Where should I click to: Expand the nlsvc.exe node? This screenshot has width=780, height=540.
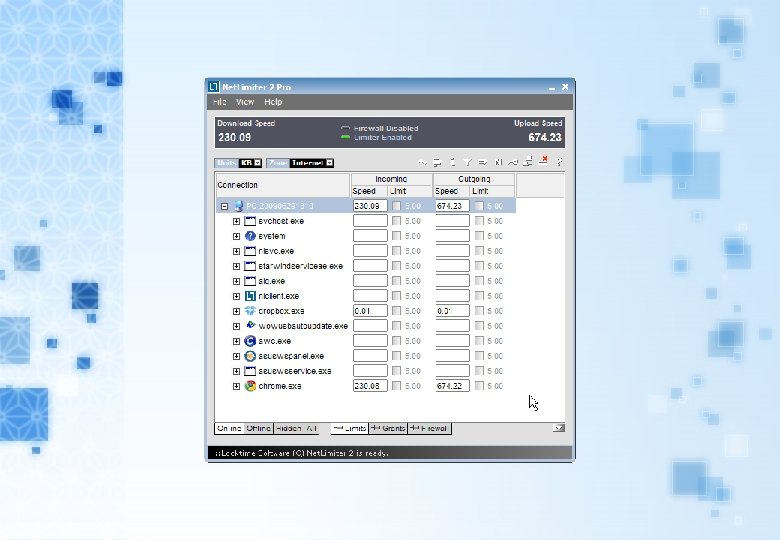pyautogui.click(x=236, y=251)
